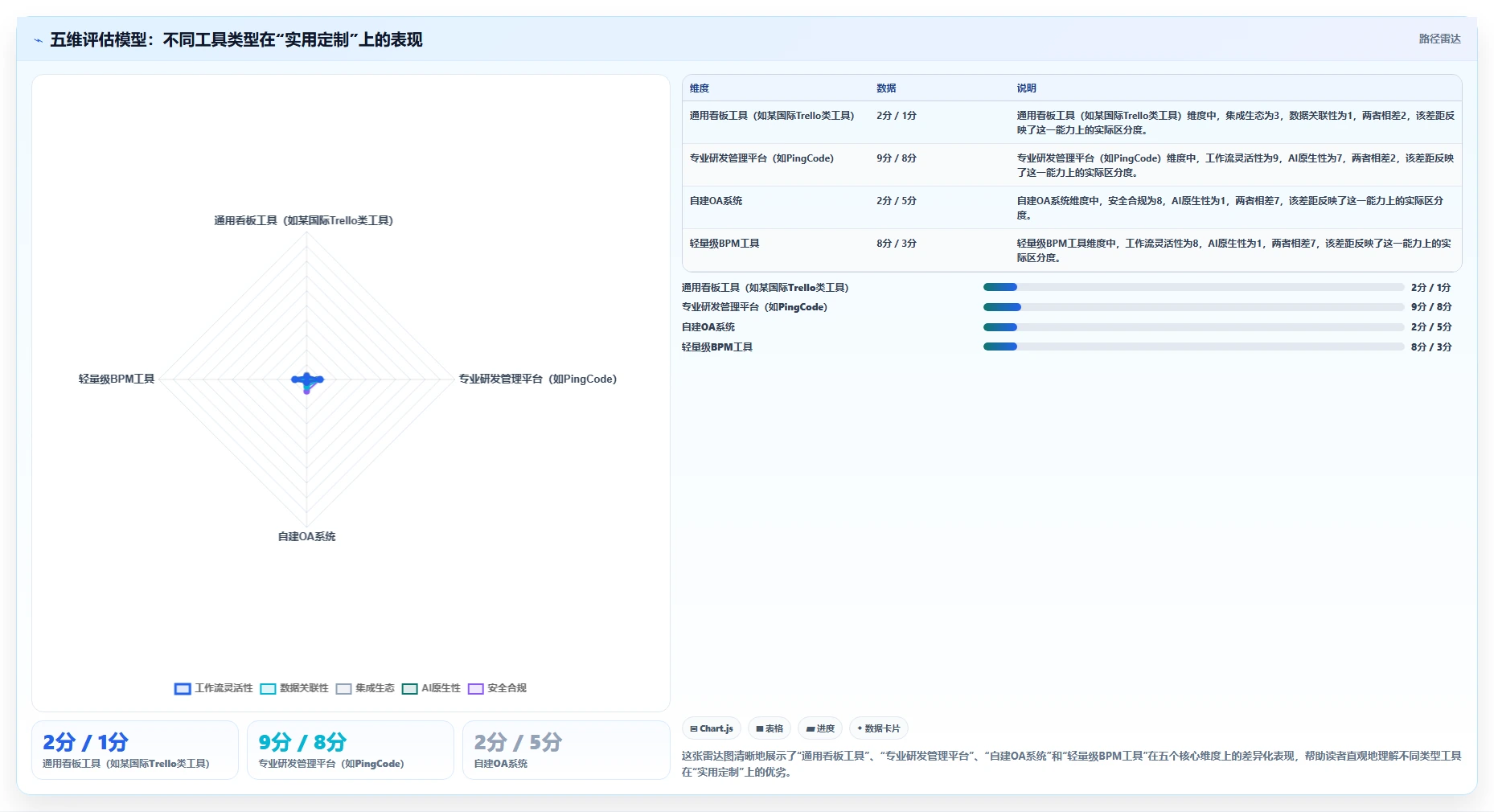The width and height of the screenshot is (1494, 812).
Task: Click radar axis label 通用看板工具
Action: click(x=303, y=220)
